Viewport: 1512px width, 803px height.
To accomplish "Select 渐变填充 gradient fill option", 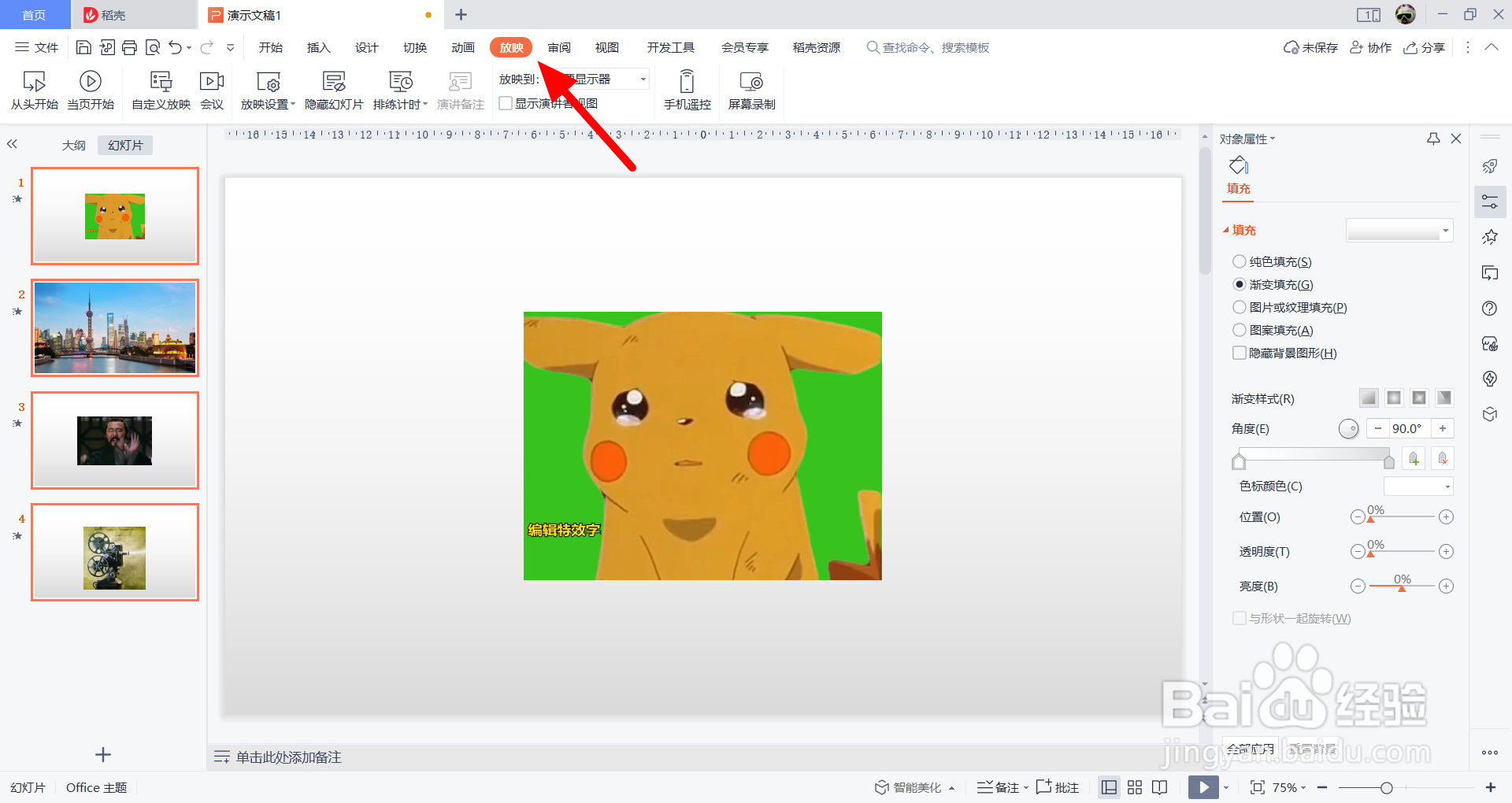I will tap(1240, 284).
